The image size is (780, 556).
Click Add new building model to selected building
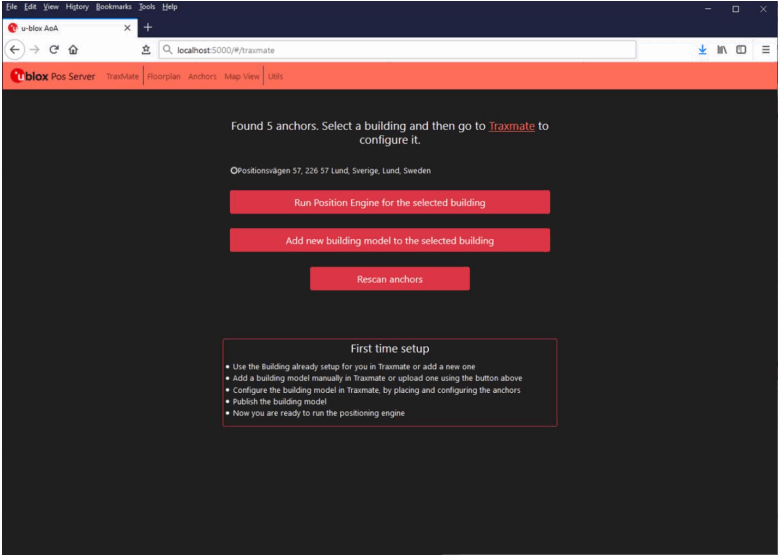pos(390,240)
